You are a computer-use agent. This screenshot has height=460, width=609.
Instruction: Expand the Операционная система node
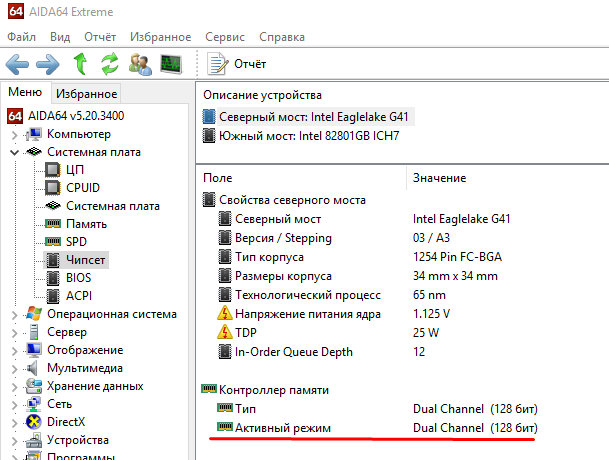(14, 314)
